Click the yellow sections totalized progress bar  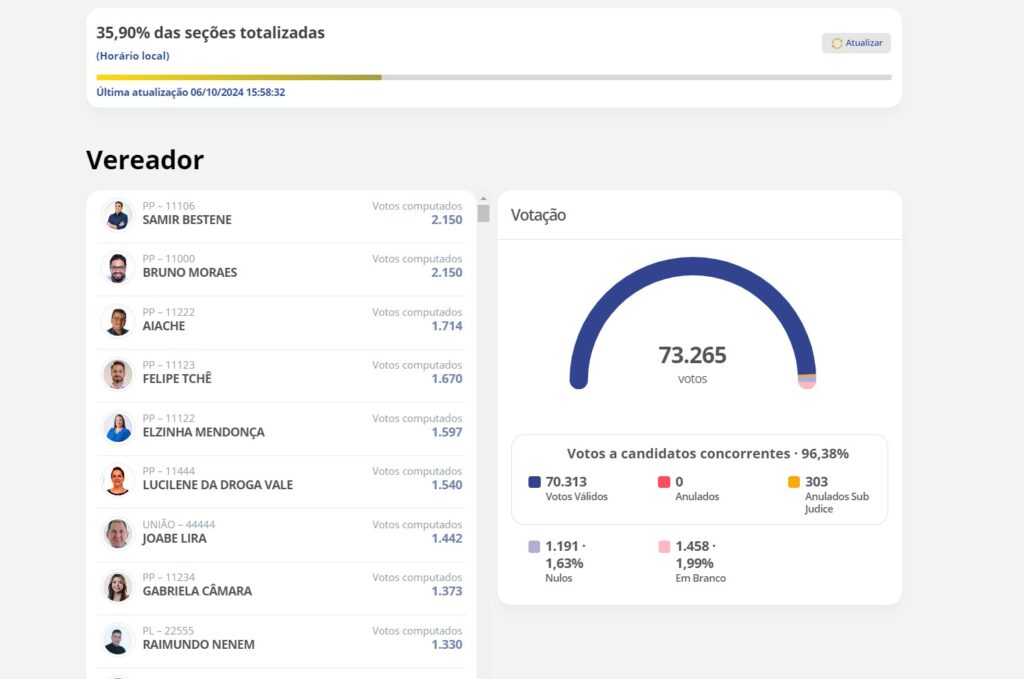click(x=239, y=77)
